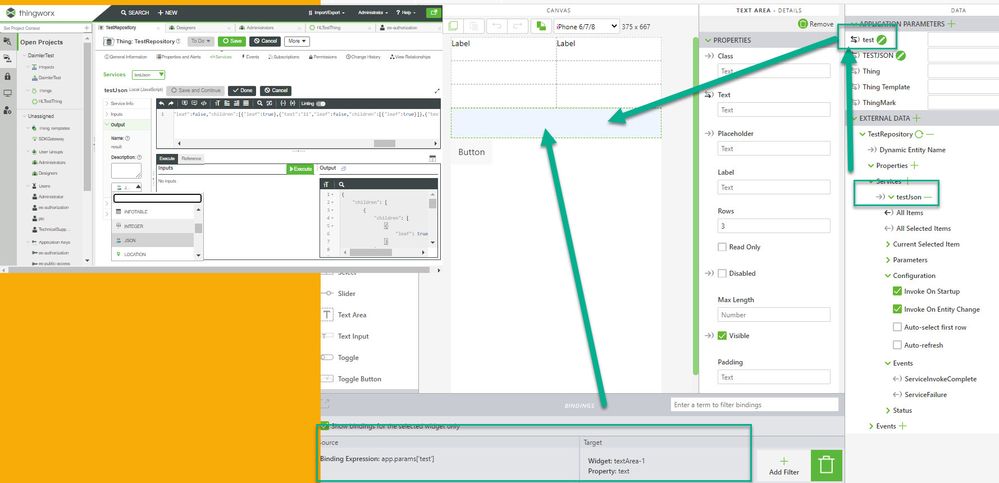Screen dimensions: 999x483
Task: Open the Change History tab
Action: pyautogui.click(x=363, y=57)
